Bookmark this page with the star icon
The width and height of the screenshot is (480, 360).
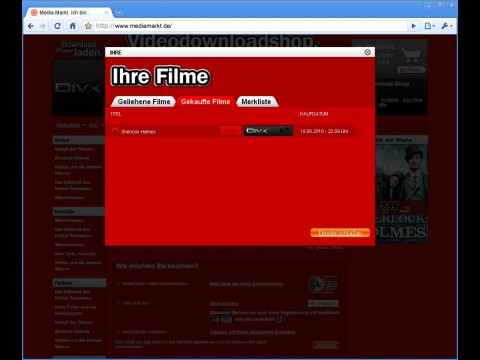pyautogui.click(x=88, y=26)
